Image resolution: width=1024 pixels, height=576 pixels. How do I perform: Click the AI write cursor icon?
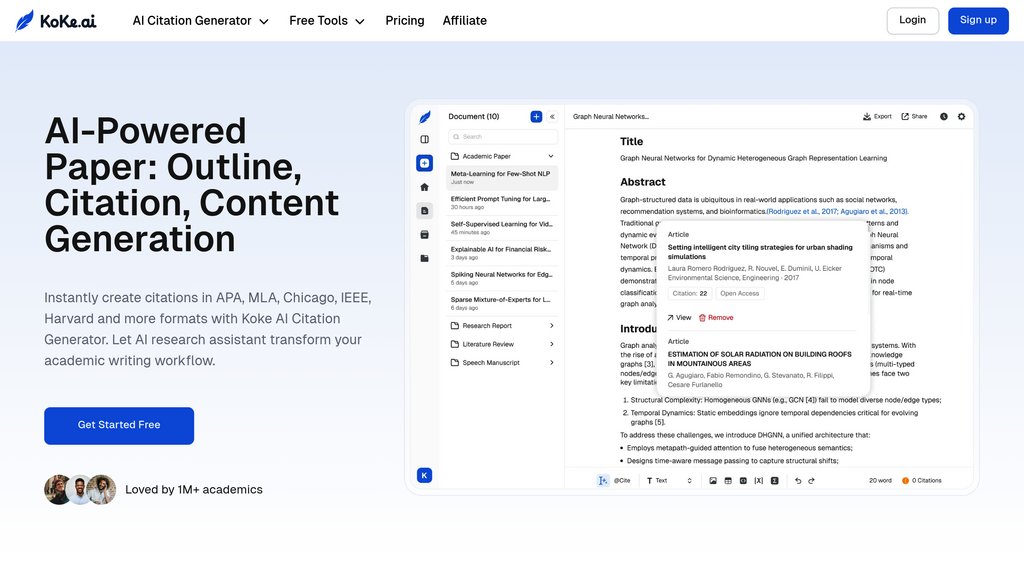point(602,481)
